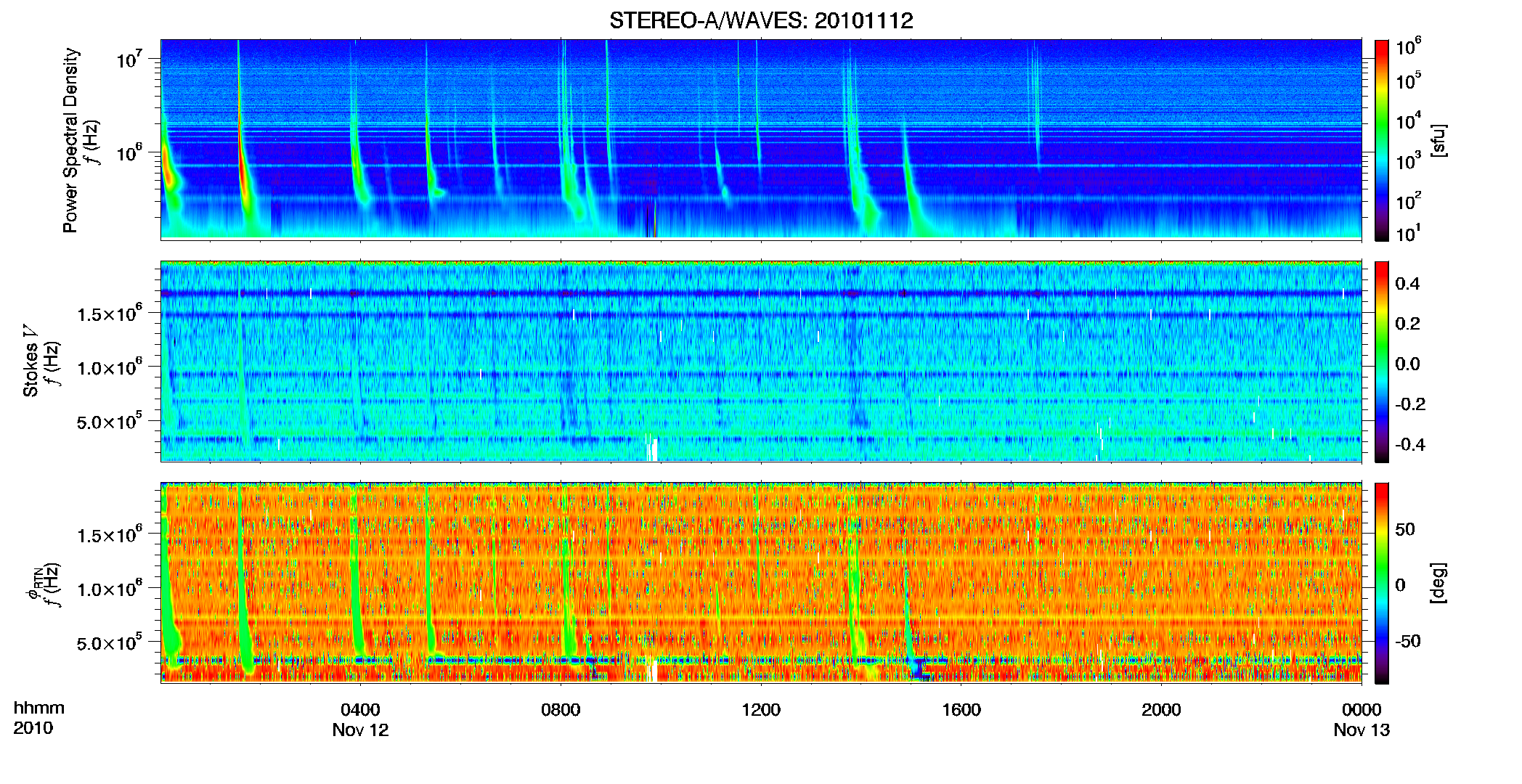The width and height of the screenshot is (1522, 784).
Task: Click the 5.0×10^5 tick on Stokes V panel
Action: (110, 420)
